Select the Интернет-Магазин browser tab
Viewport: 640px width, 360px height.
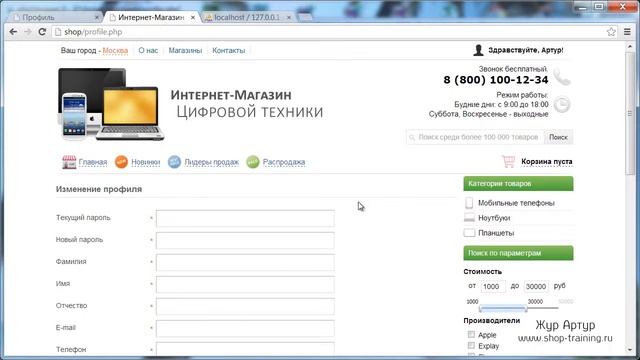152,18
